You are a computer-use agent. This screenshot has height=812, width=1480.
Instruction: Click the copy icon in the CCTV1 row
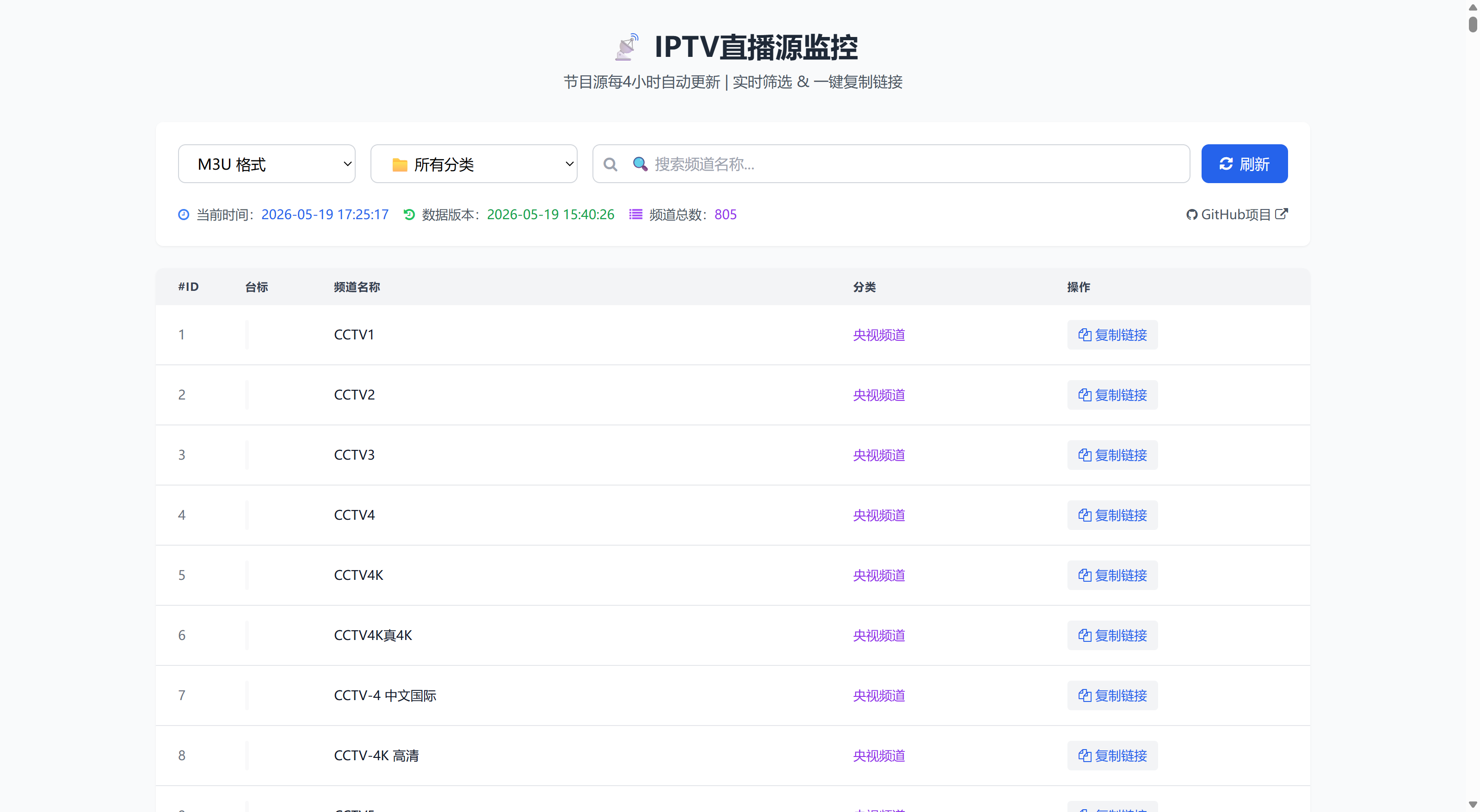click(x=1085, y=335)
